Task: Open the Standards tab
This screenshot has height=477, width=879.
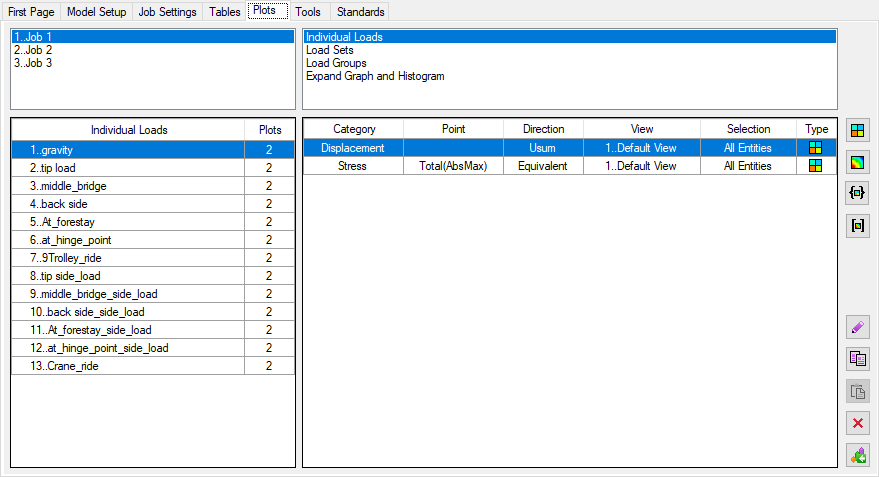Action: coord(358,12)
